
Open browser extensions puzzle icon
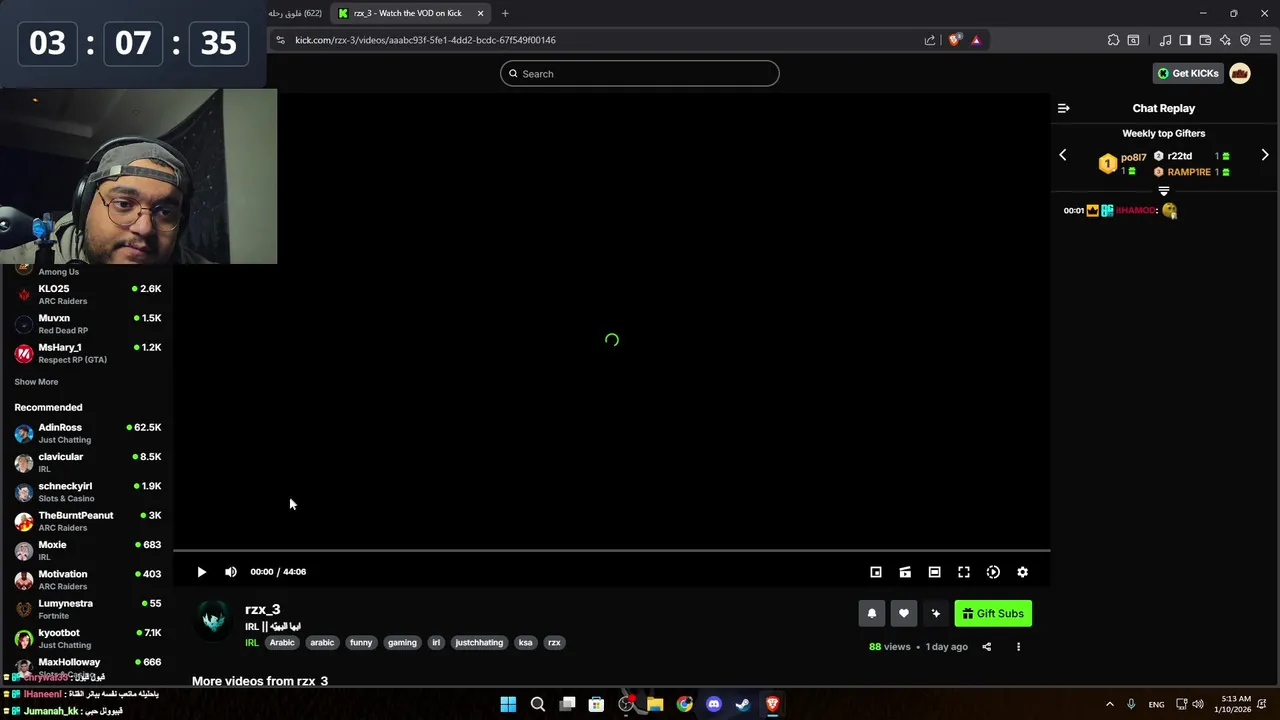[1113, 40]
